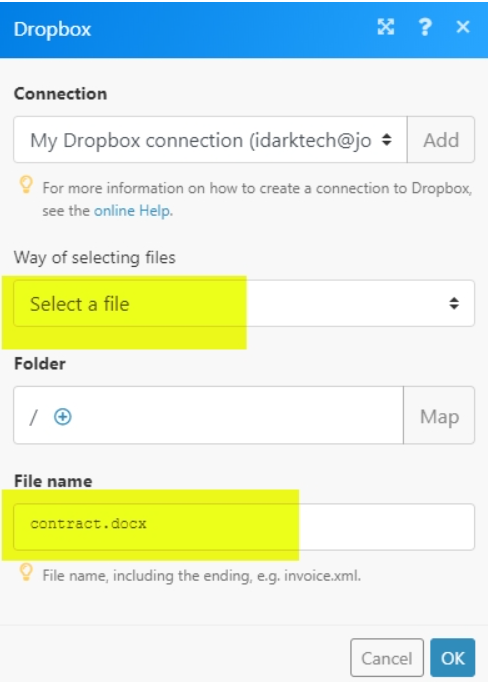Expand the Dropbox dialog to fullscreen
This screenshot has height=687, width=488.
coord(385,27)
